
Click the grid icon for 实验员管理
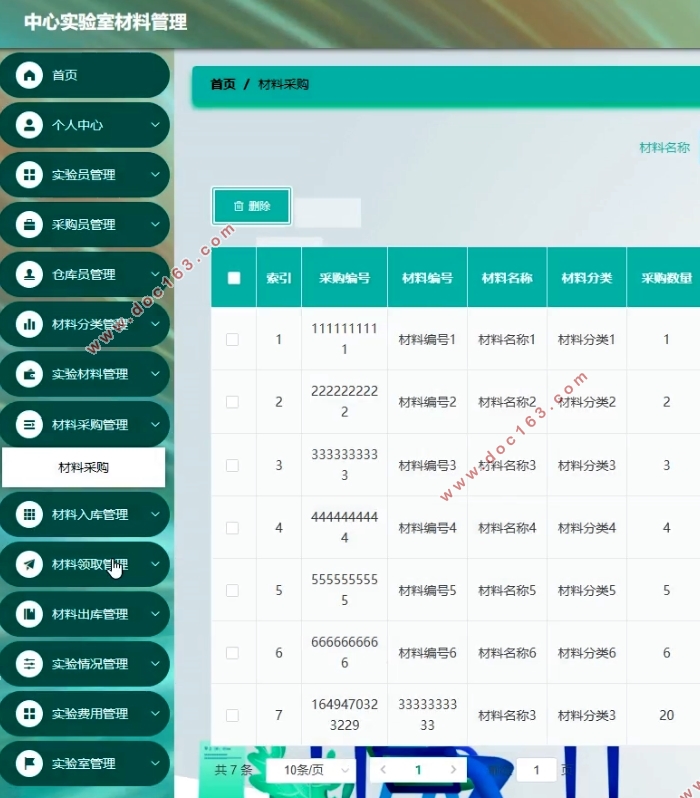pyautogui.click(x=29, y=175)
